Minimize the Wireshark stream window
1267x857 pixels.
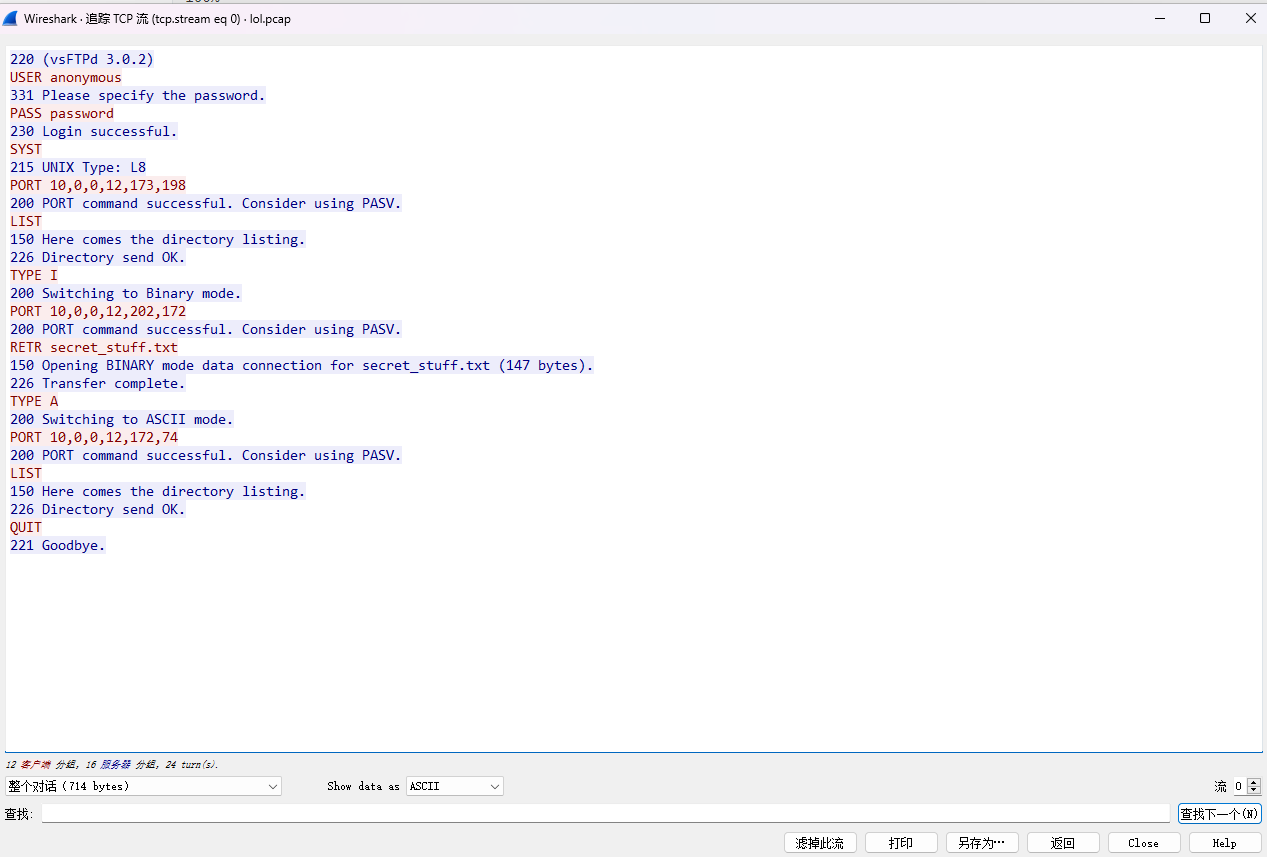1160,18
